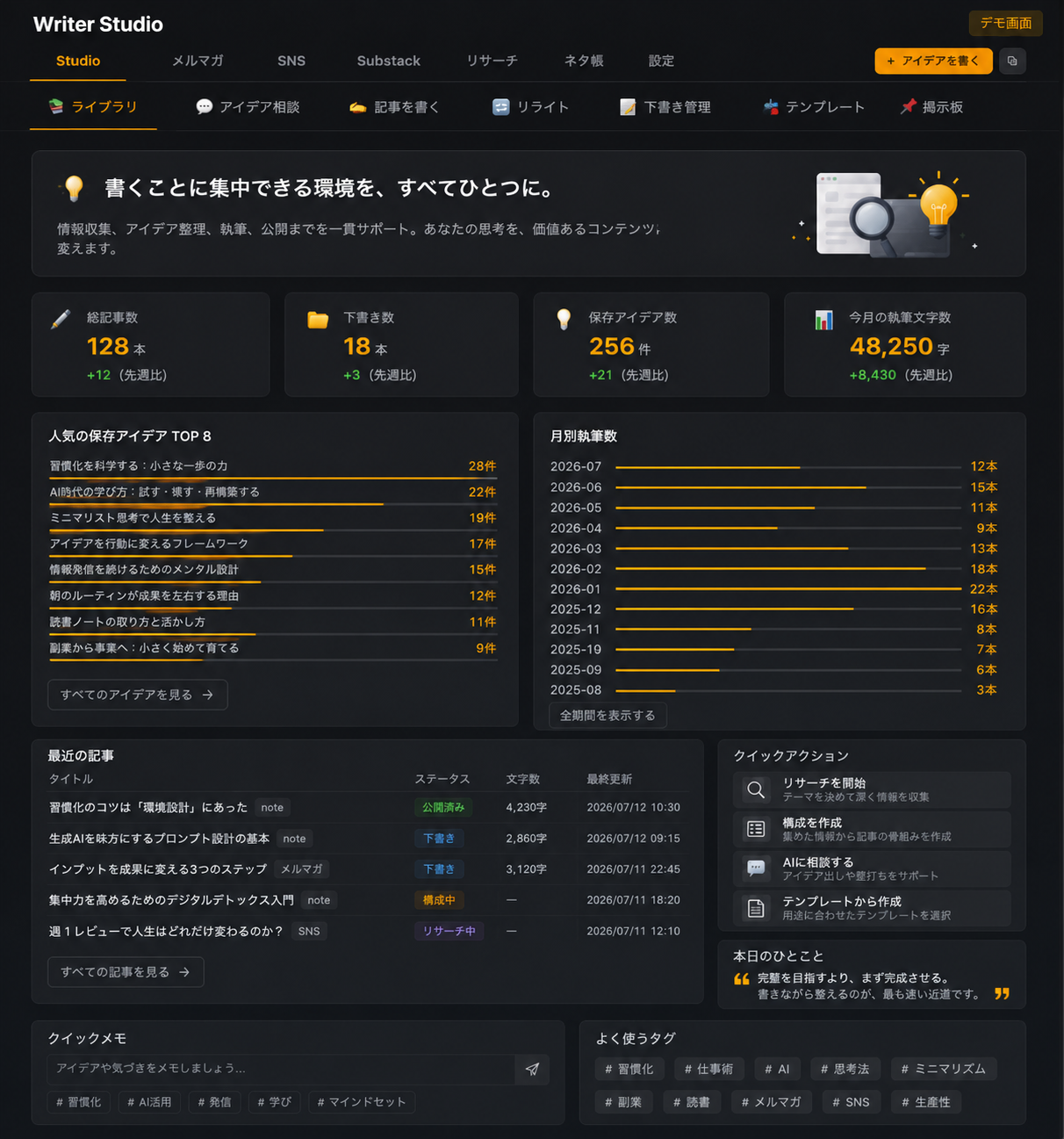The height and width of the screenshot is (1139, 1064).
Task: Click the list icon for 構成を作成
Action: tap(755, 829)
